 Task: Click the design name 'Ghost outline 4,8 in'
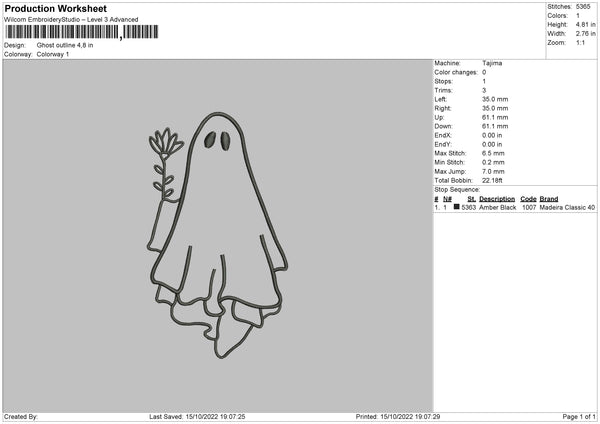click(x=65, y=45)
